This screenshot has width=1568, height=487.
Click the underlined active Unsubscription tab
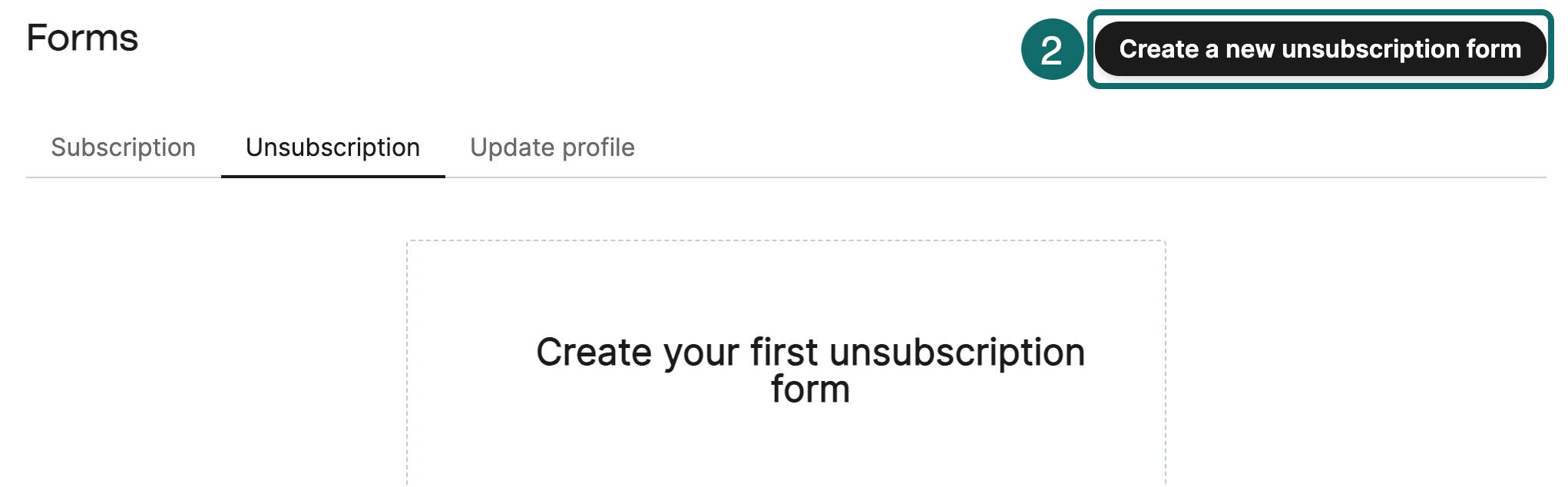(x=332, y=147)
